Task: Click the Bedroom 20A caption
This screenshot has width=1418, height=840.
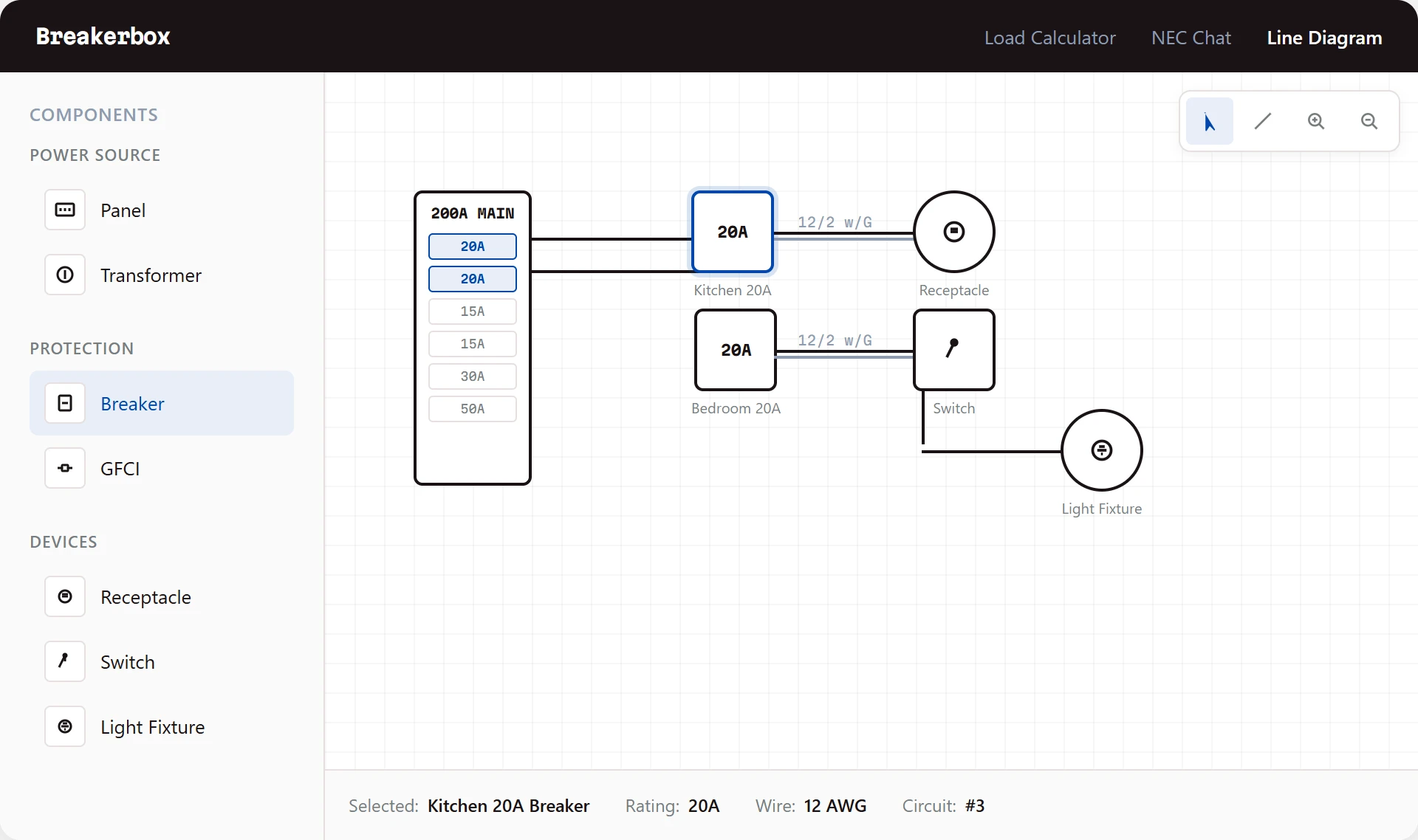Action: [736, 408]
